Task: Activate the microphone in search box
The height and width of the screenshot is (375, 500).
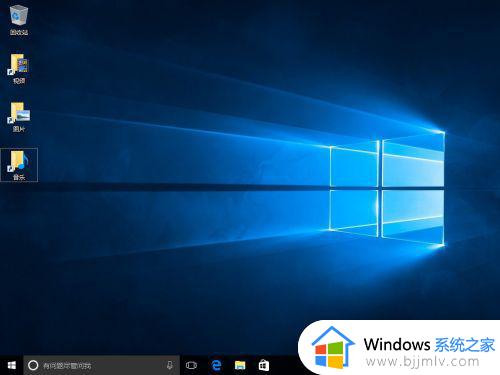Action: [x=170, y=365]
